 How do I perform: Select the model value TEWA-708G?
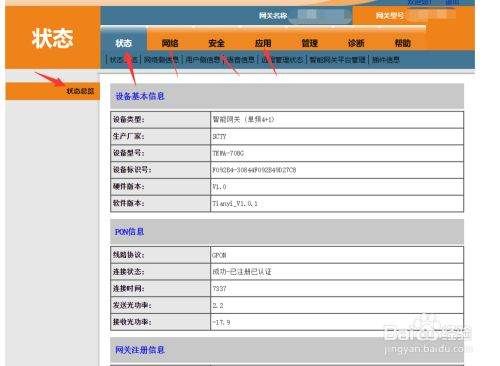click(228, 153)
